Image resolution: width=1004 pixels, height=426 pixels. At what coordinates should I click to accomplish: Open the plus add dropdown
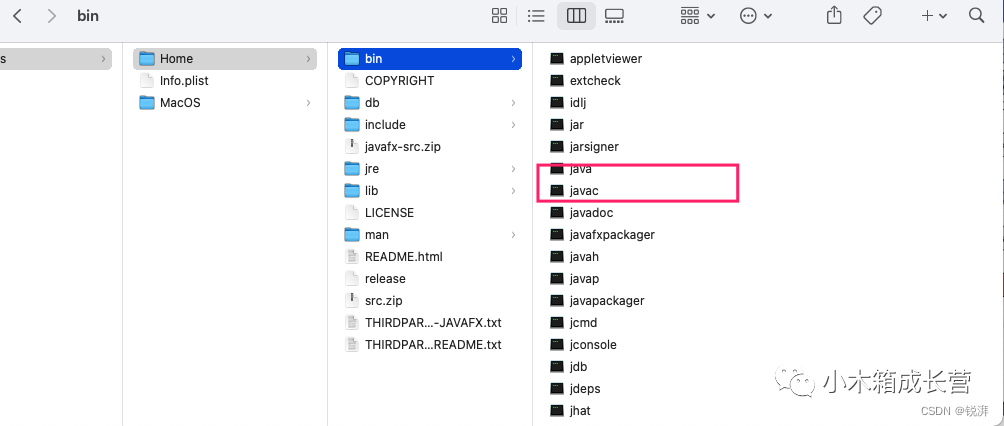pos(934,16)
